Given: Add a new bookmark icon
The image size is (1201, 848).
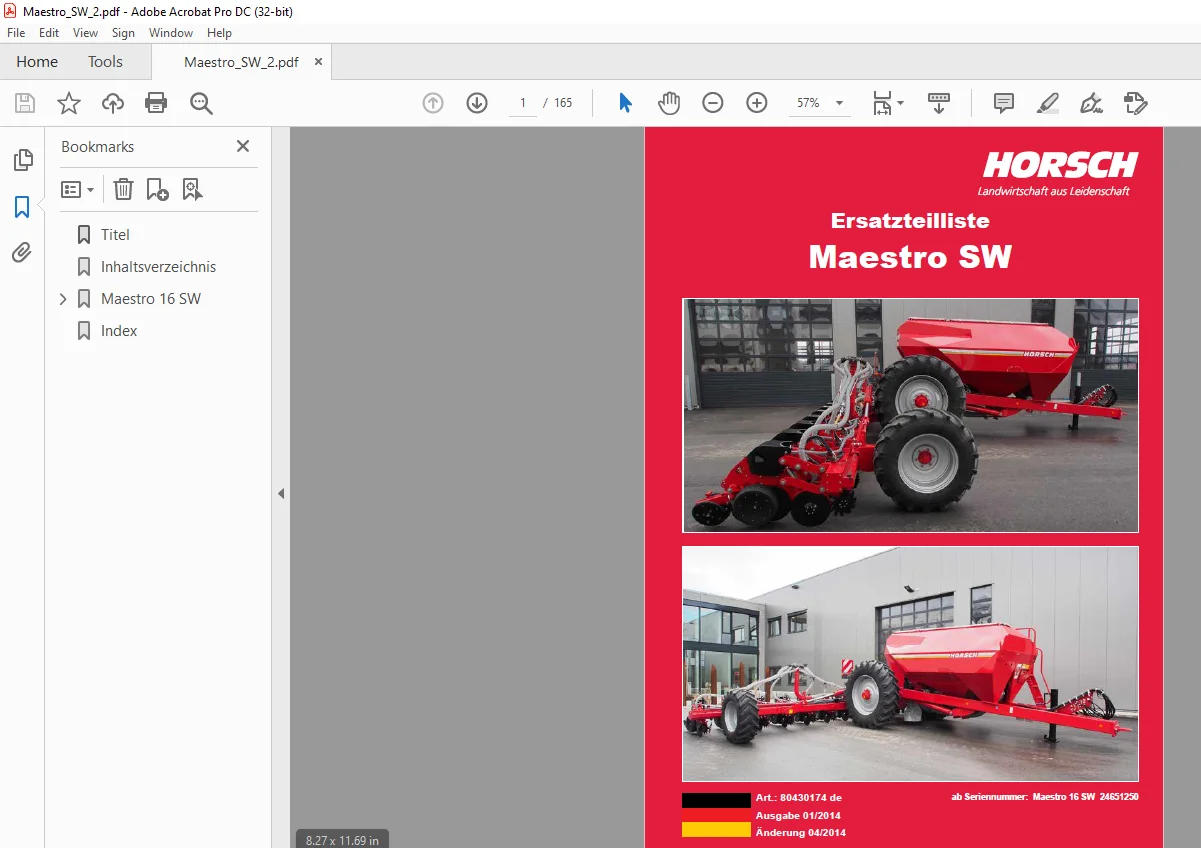Looking at the screenshot, I should click(157, 189).
